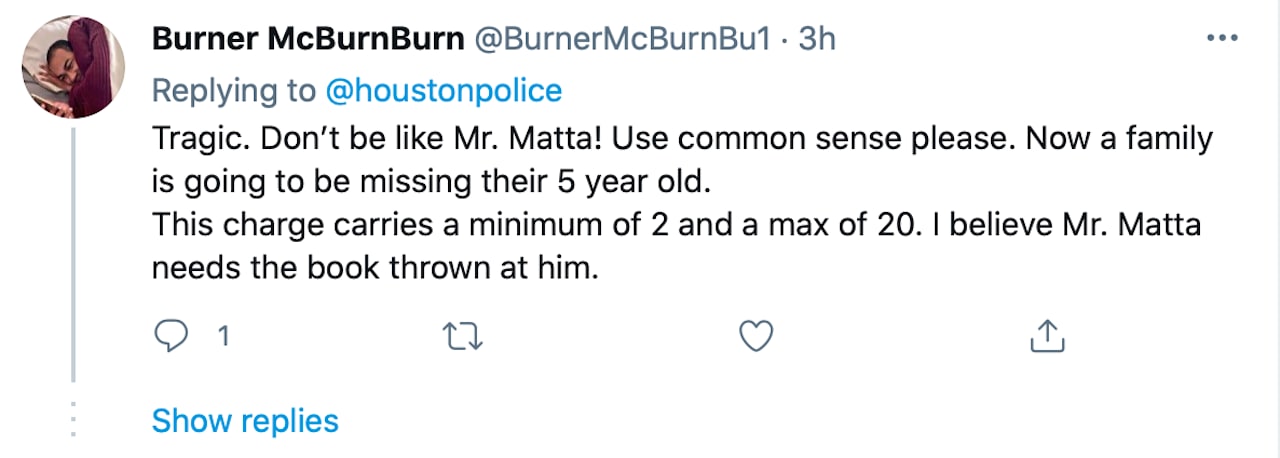Click the reply count number 1
Viewport: 1280px width, 458px height.
pos(223,338)
